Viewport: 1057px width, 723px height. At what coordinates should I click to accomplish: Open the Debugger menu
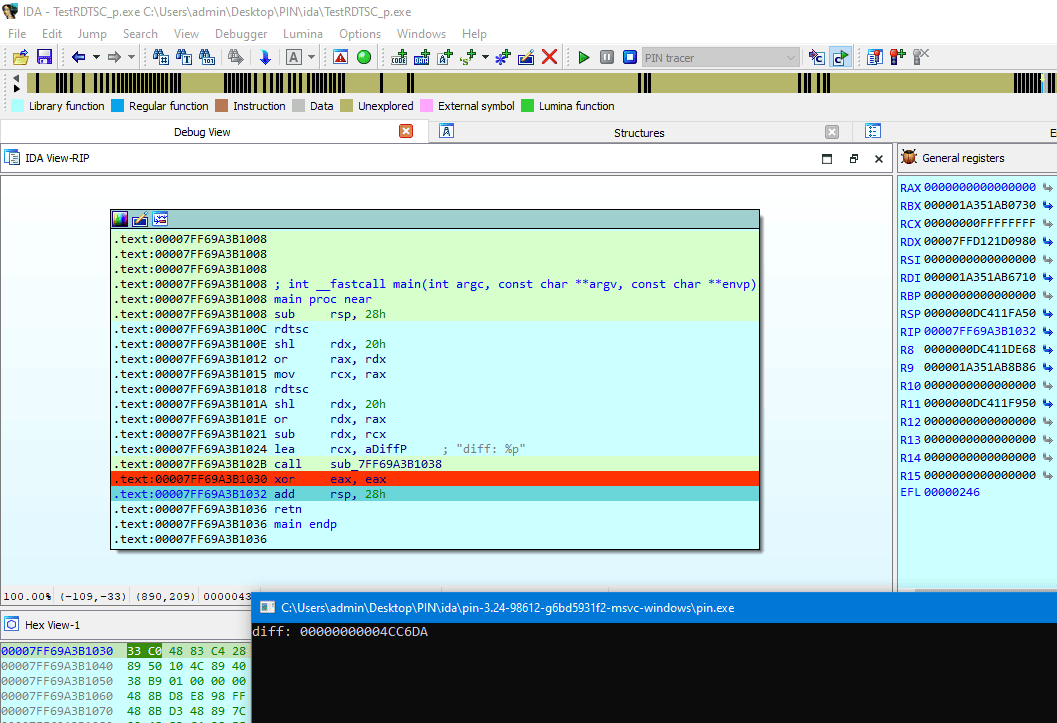241,33
